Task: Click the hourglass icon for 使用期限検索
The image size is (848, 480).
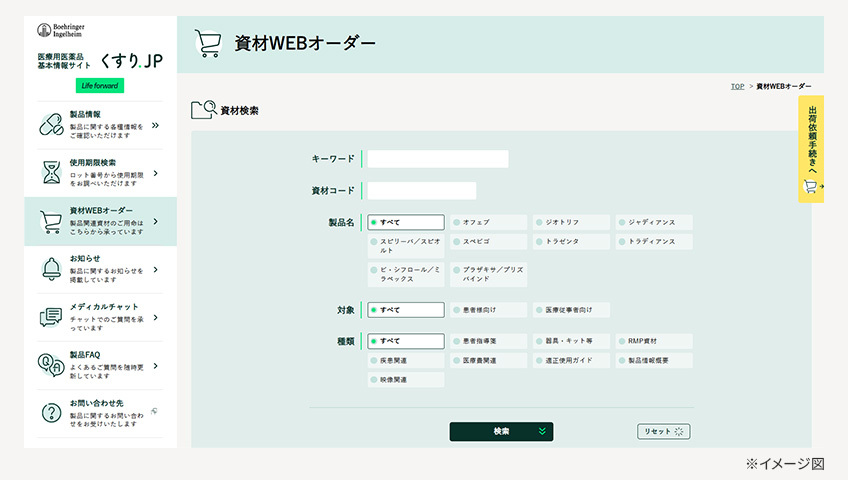Action: (x=50, y=172)
